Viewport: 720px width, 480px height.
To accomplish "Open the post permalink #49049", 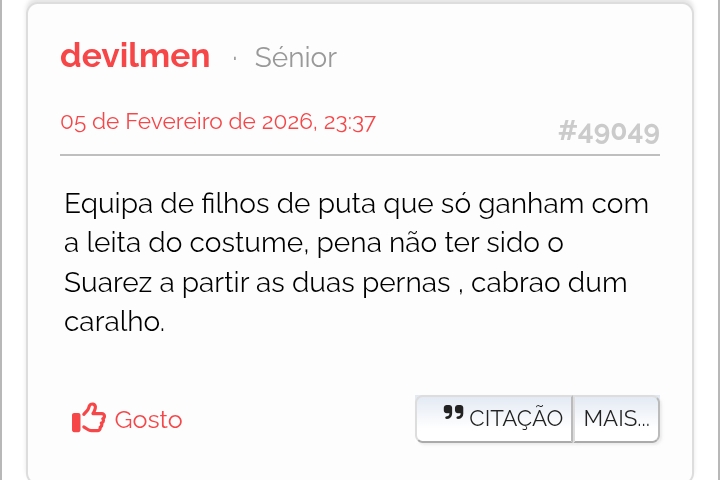I will pos(608,132).
